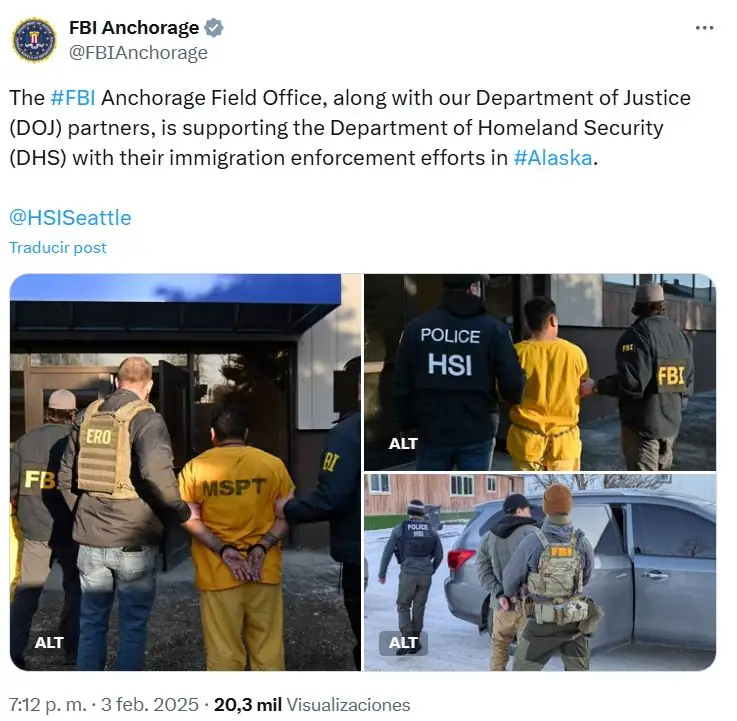Image resolution: width=737 pixels, height=721 pixels.
Task: Open the FBI Anchorage display name
Action: point(134,28)
